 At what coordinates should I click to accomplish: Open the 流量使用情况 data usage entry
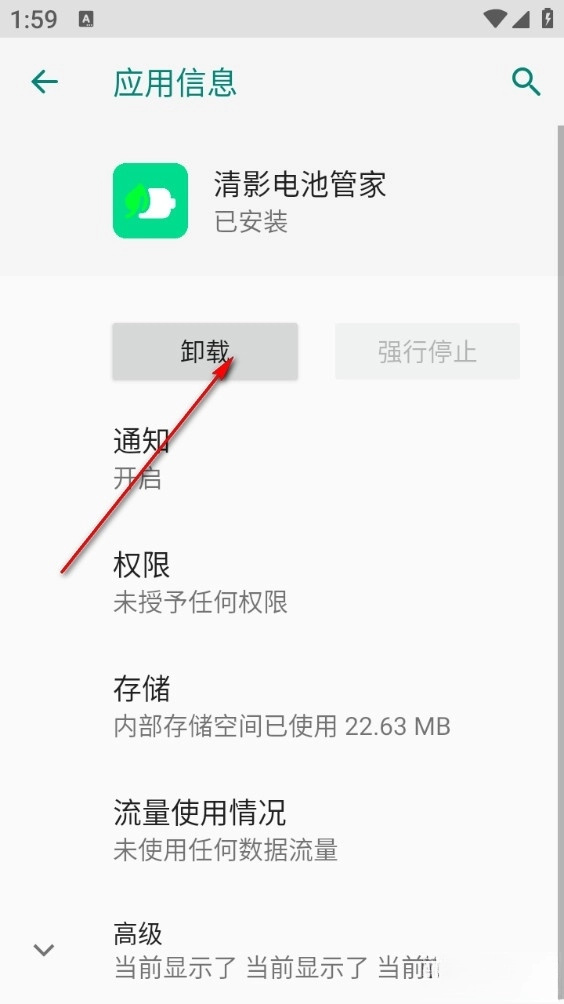(282, 830)
